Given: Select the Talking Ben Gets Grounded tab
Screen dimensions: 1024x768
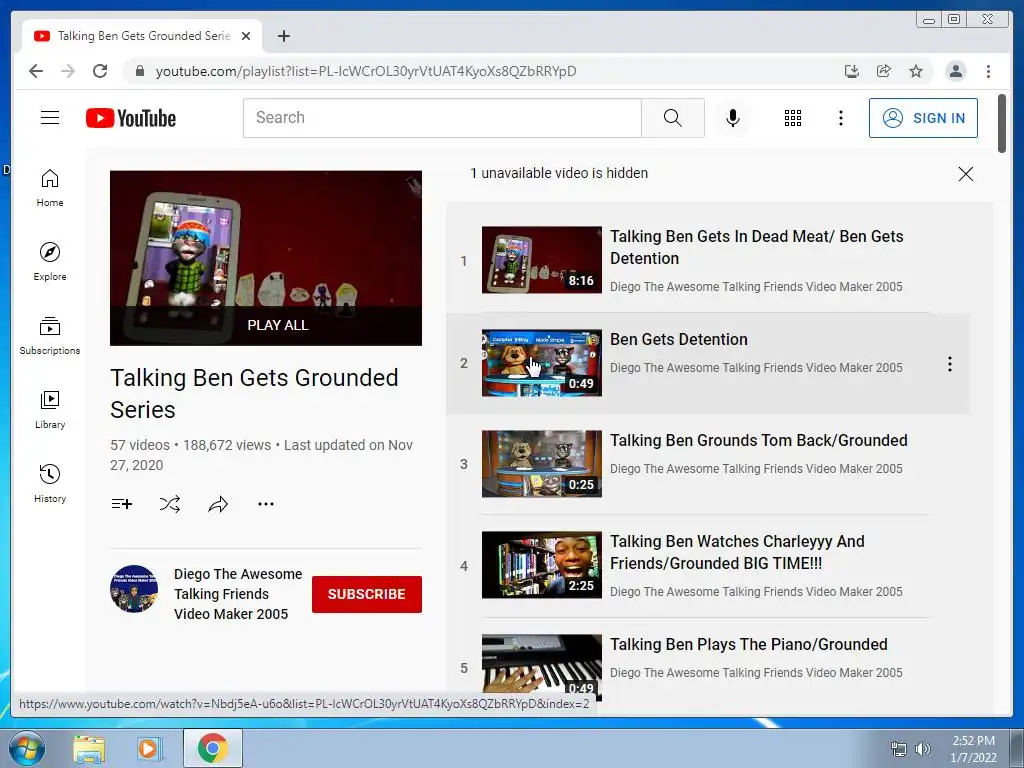Looking at the screenshot, I should [142, 36].
